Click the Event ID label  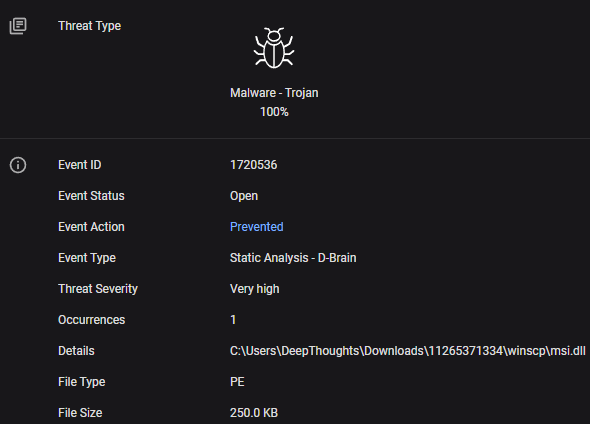tap(80, 165)
